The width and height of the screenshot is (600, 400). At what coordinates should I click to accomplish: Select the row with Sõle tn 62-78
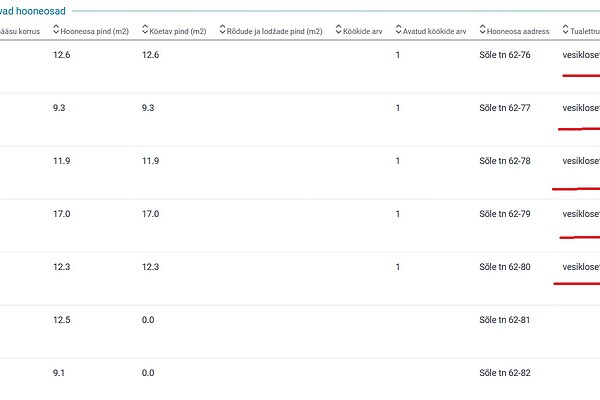coord(507,161)
